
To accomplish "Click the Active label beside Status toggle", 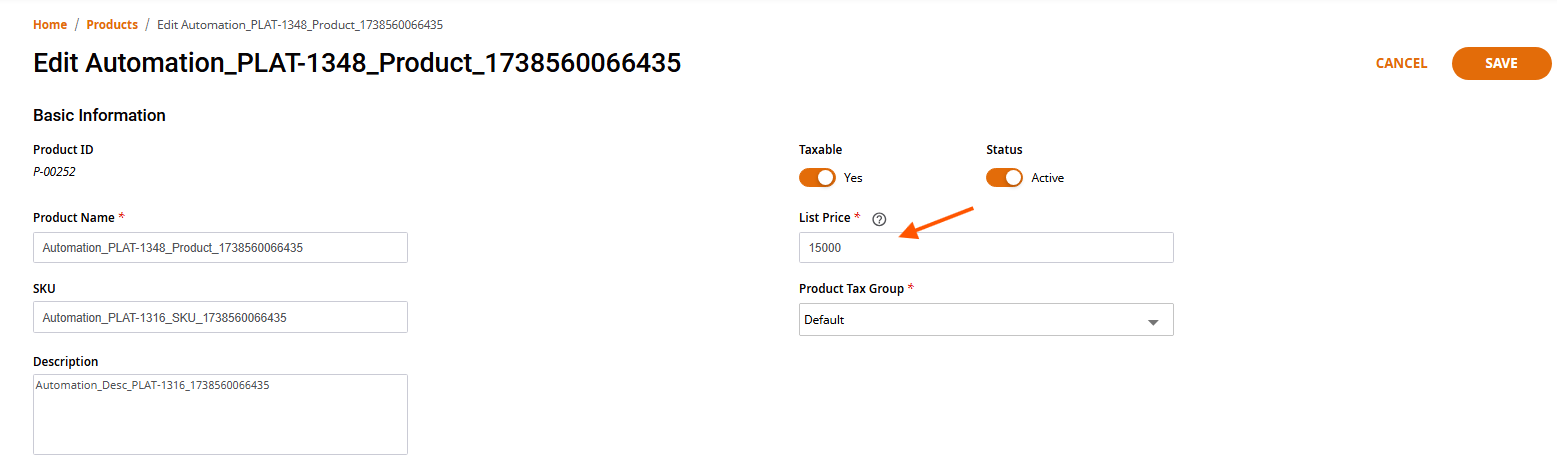I will tap(1048, 178).
